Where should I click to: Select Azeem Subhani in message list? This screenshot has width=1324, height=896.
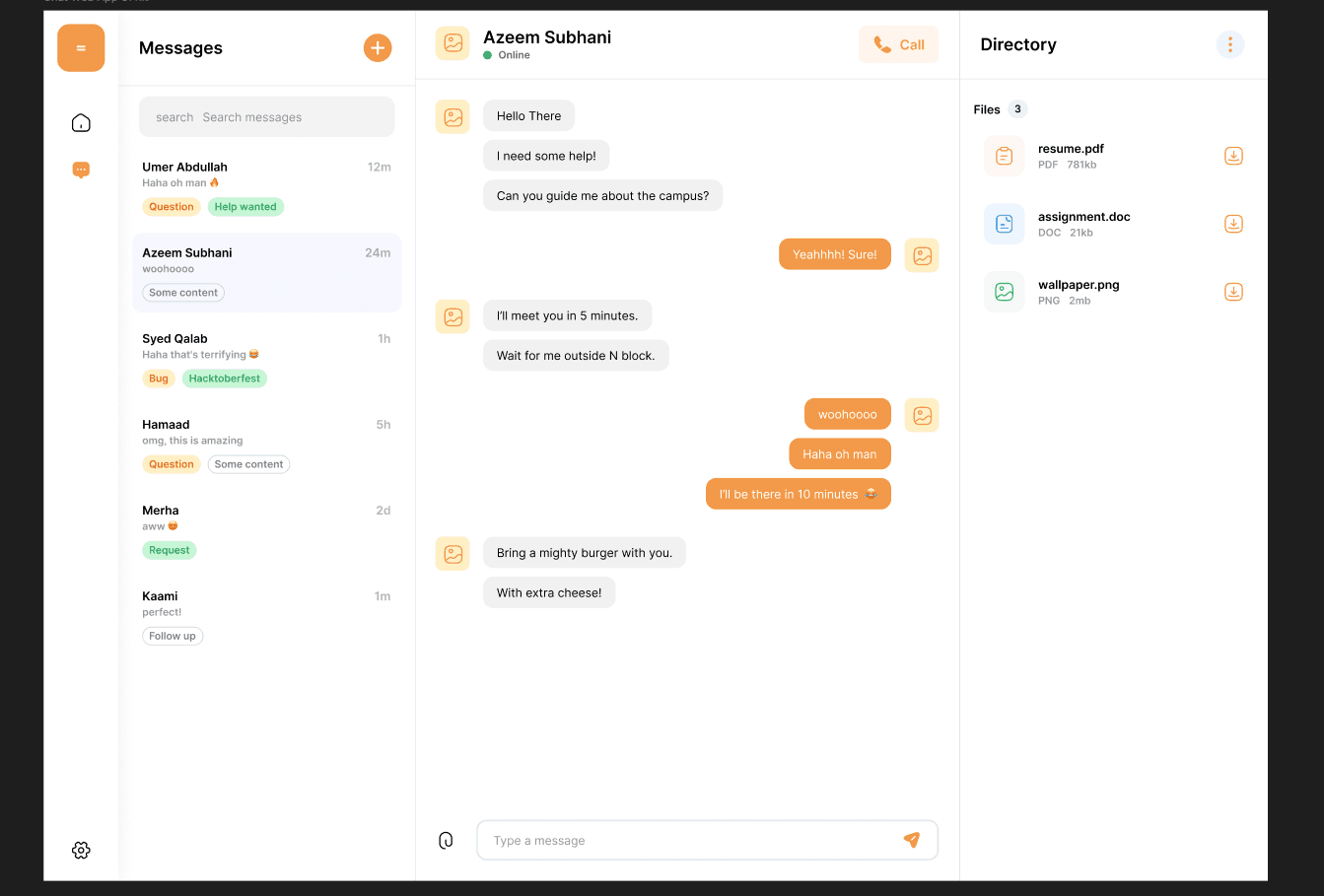(x=266, y=272)
